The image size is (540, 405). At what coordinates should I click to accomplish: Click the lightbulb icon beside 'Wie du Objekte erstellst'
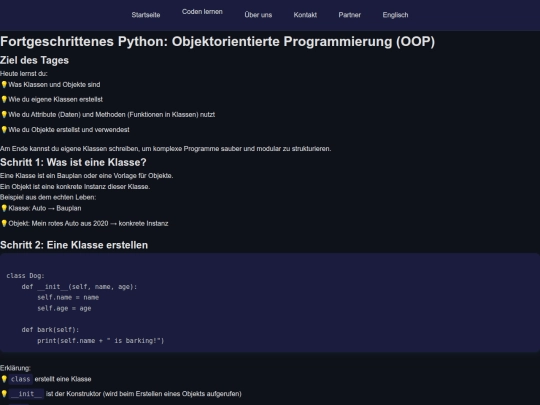(4, 129)
